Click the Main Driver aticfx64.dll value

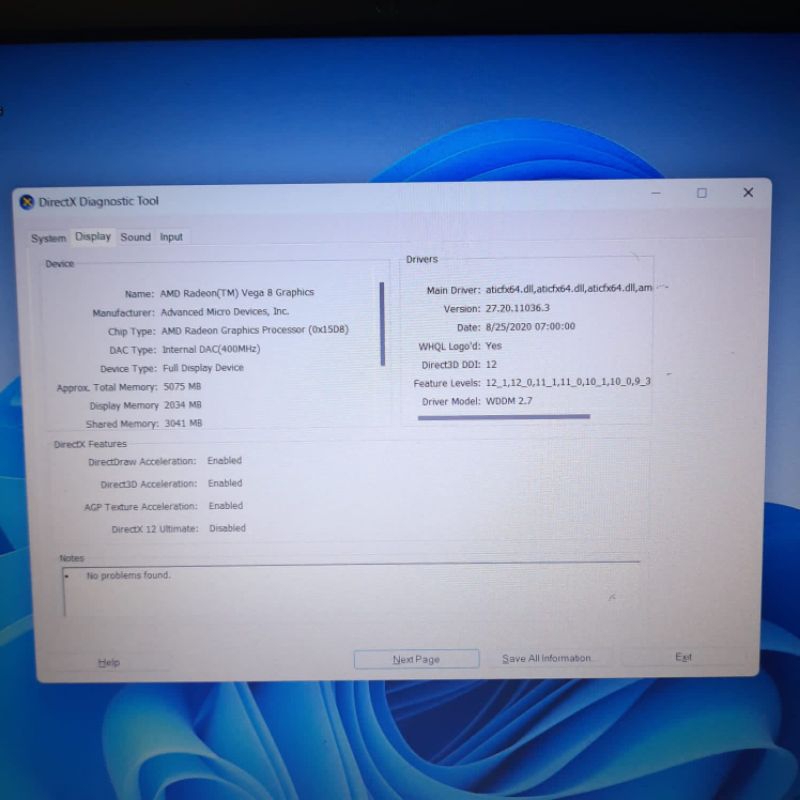tap(569, 288)
